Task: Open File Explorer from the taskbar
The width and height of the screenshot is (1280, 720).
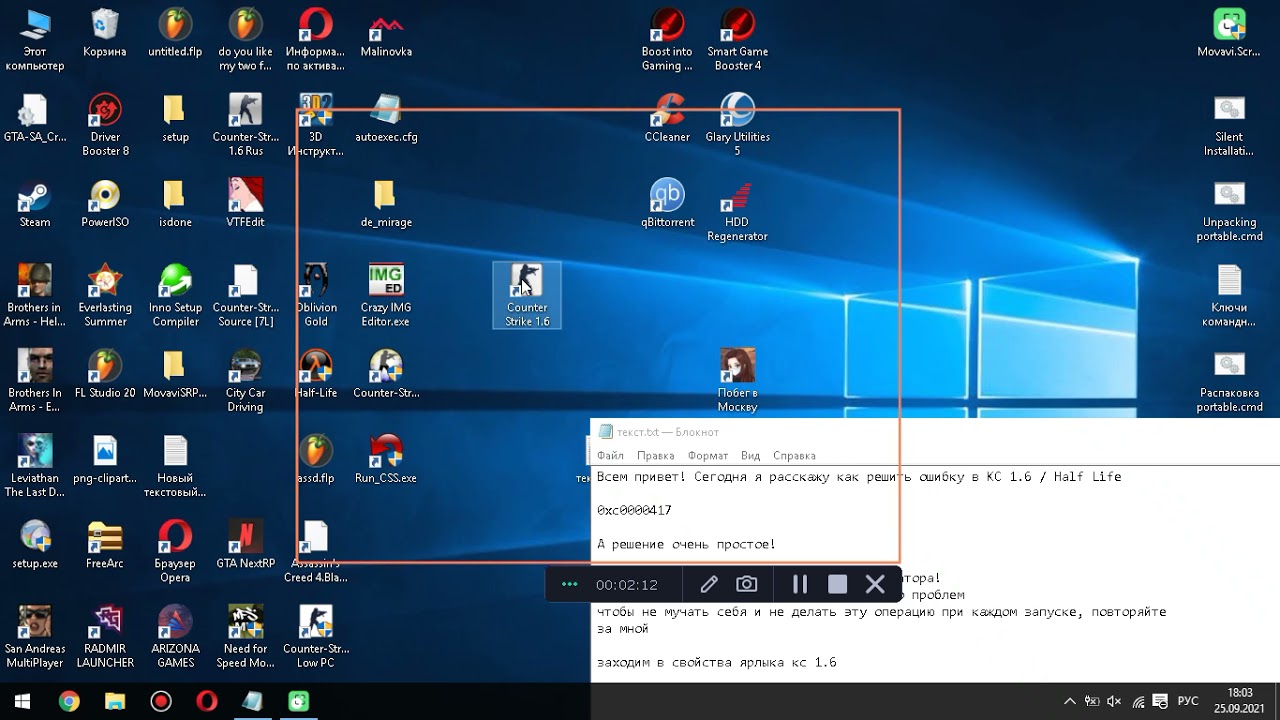Action: [115, 701]
